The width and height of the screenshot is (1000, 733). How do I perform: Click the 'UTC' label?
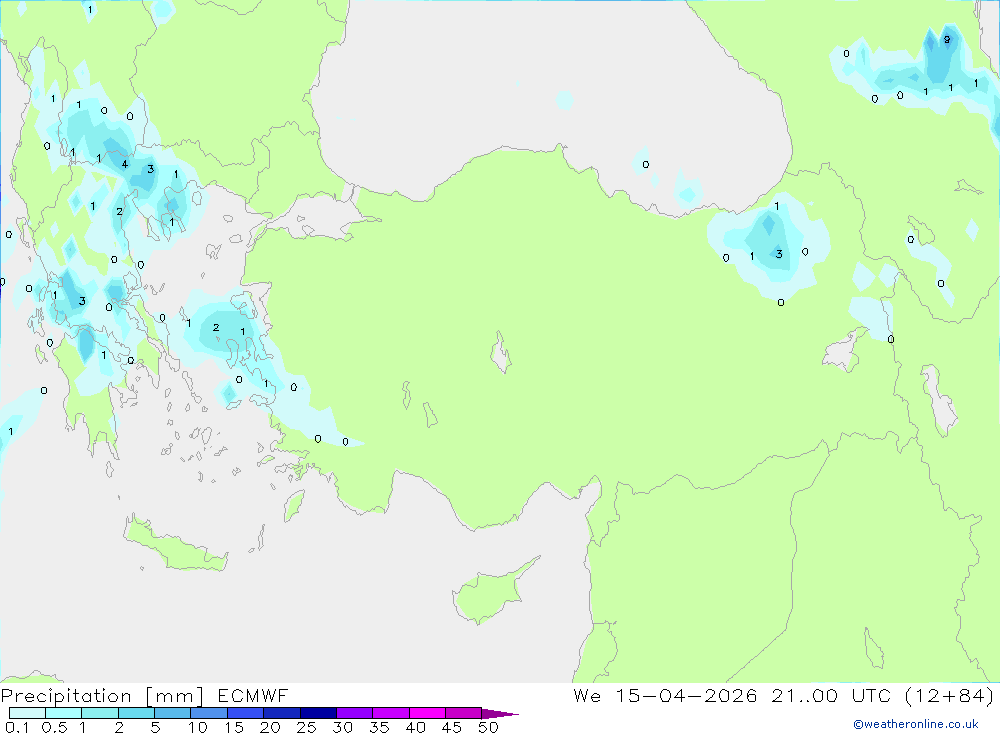click(x=871, y=695)
